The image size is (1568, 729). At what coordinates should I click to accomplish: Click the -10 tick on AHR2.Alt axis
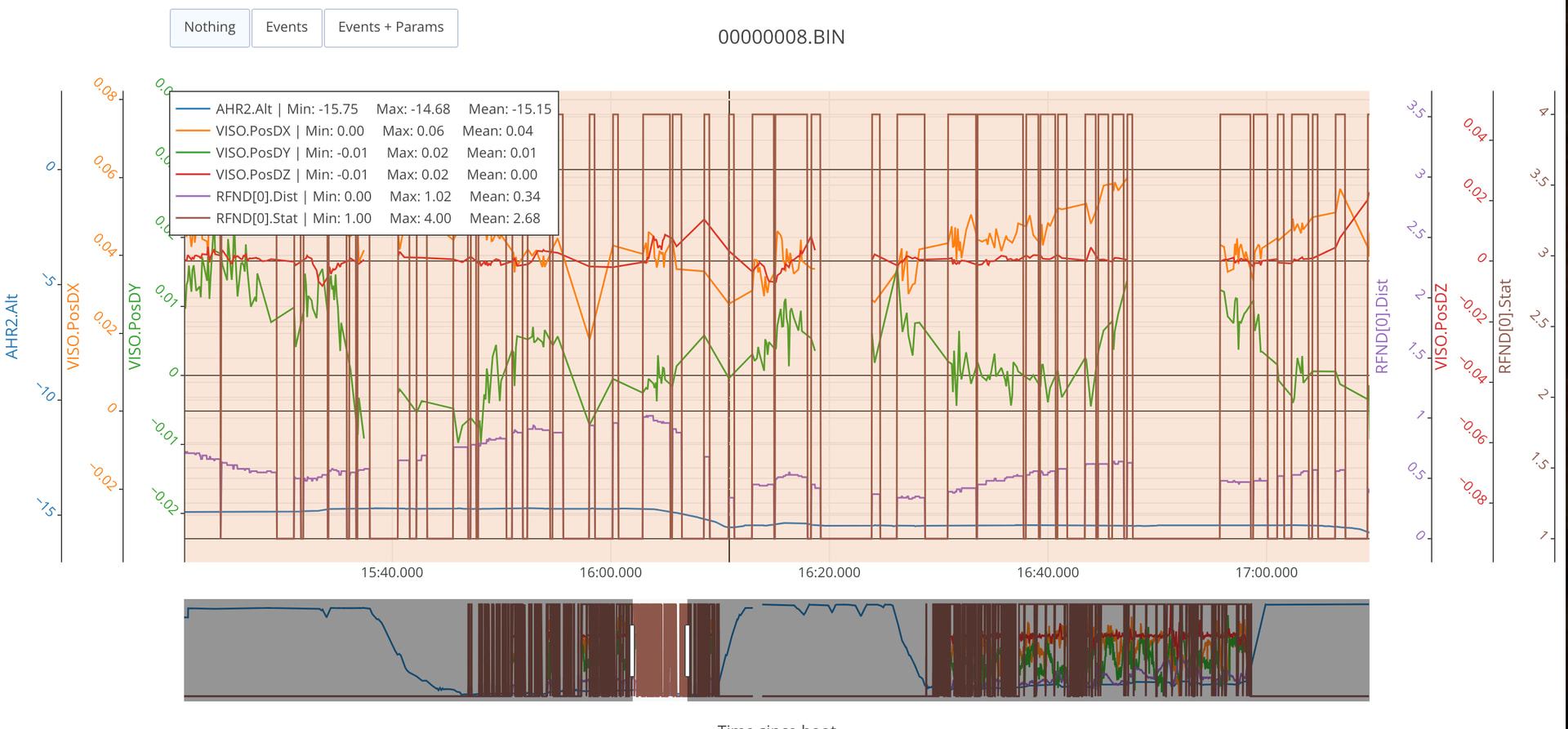[47, 393]
